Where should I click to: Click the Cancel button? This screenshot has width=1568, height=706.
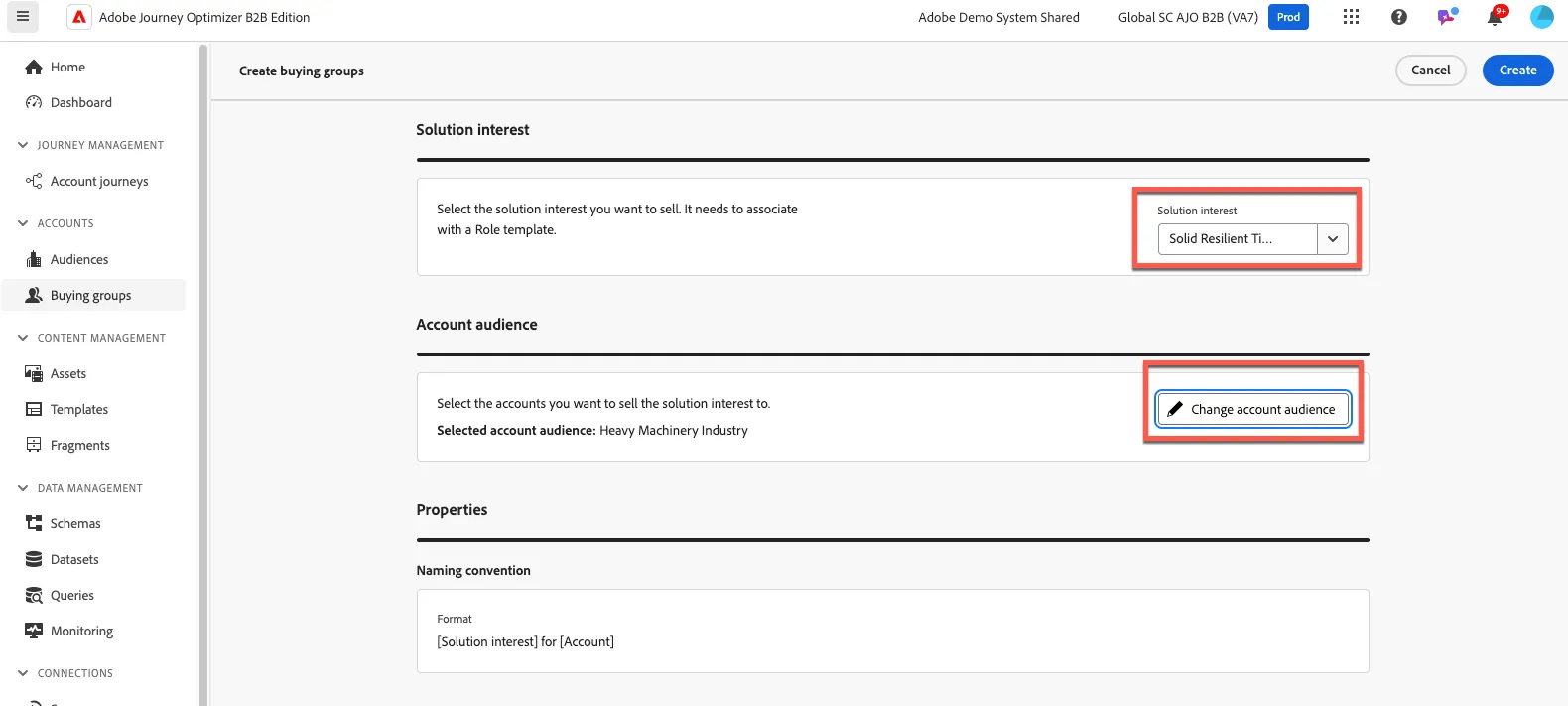coord(1431,71)
